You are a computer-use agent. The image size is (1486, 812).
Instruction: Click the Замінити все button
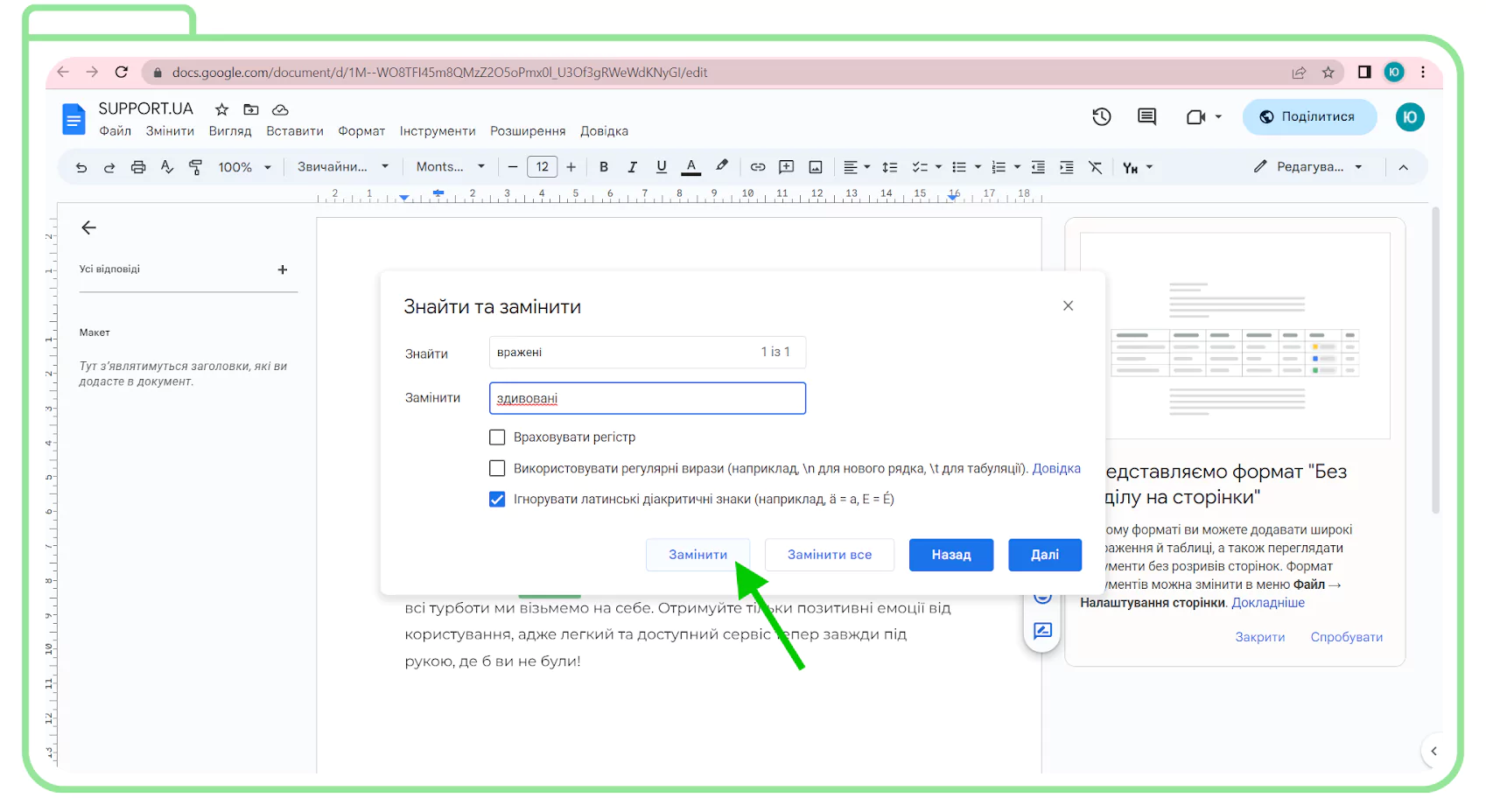tap(830, 555)
